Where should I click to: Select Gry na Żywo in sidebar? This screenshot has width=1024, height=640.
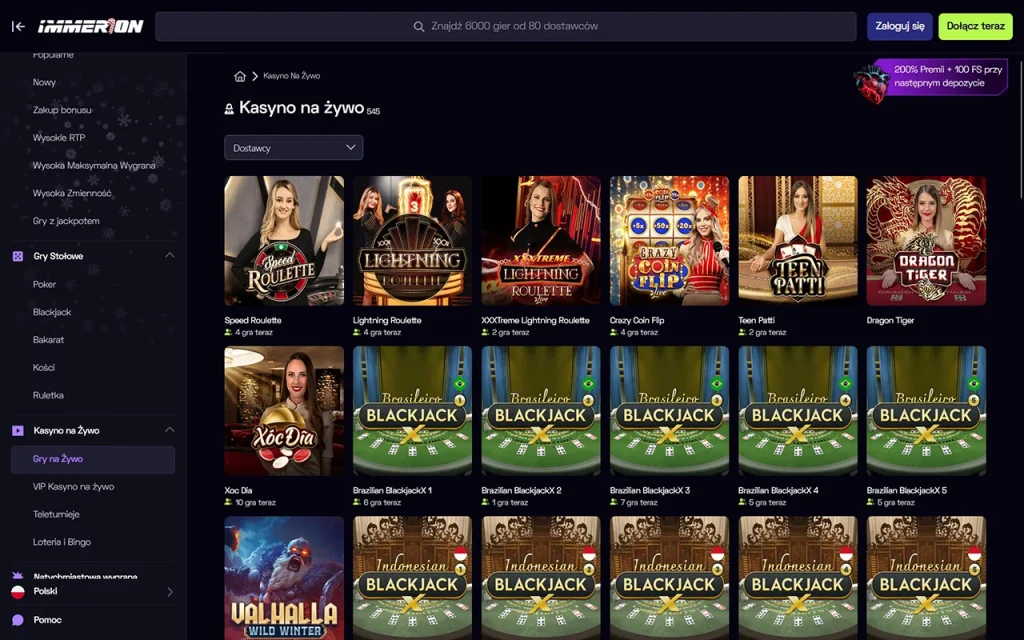coord(93,459)
